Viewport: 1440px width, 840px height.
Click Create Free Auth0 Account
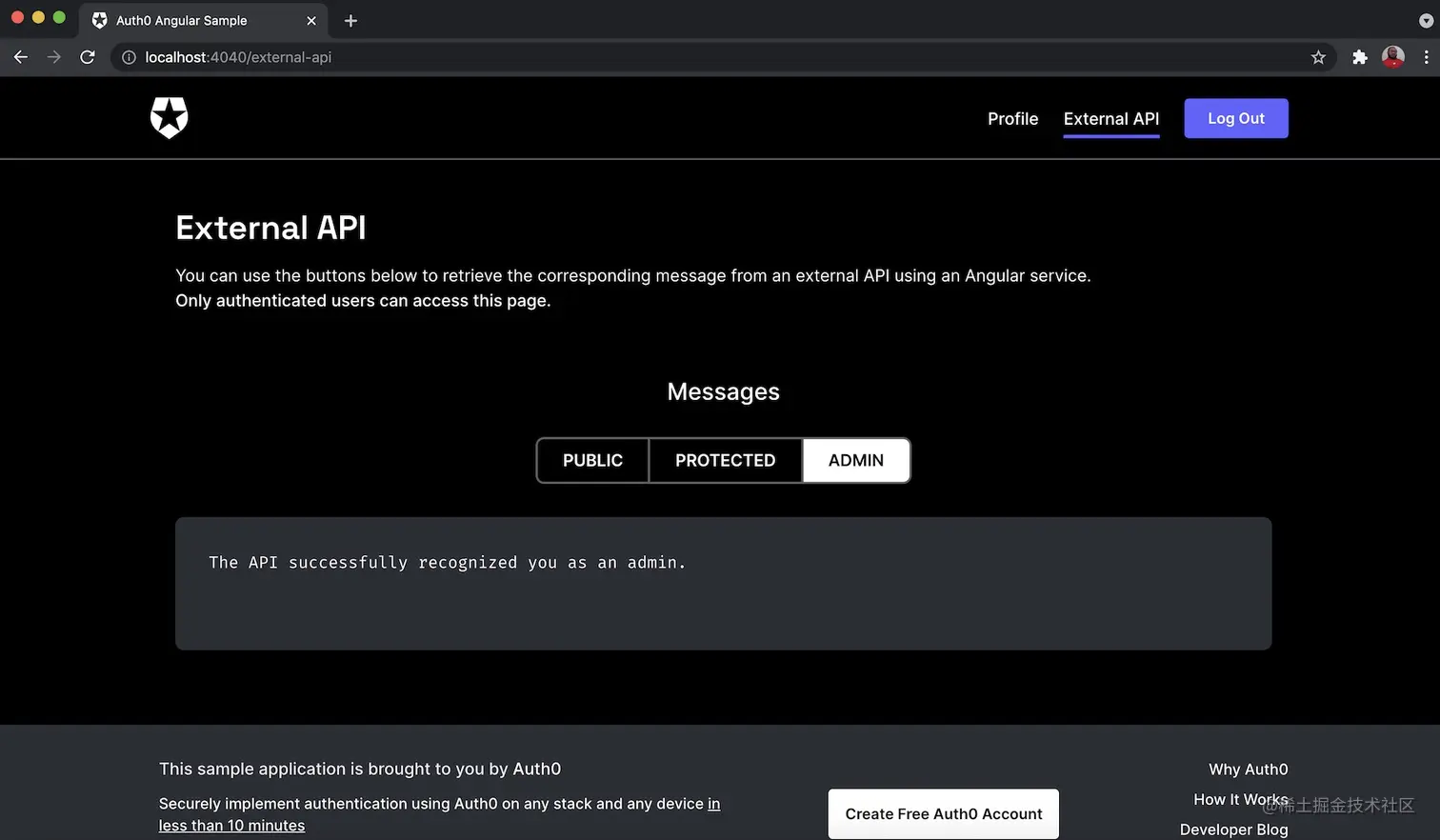(x=942, y=813)
